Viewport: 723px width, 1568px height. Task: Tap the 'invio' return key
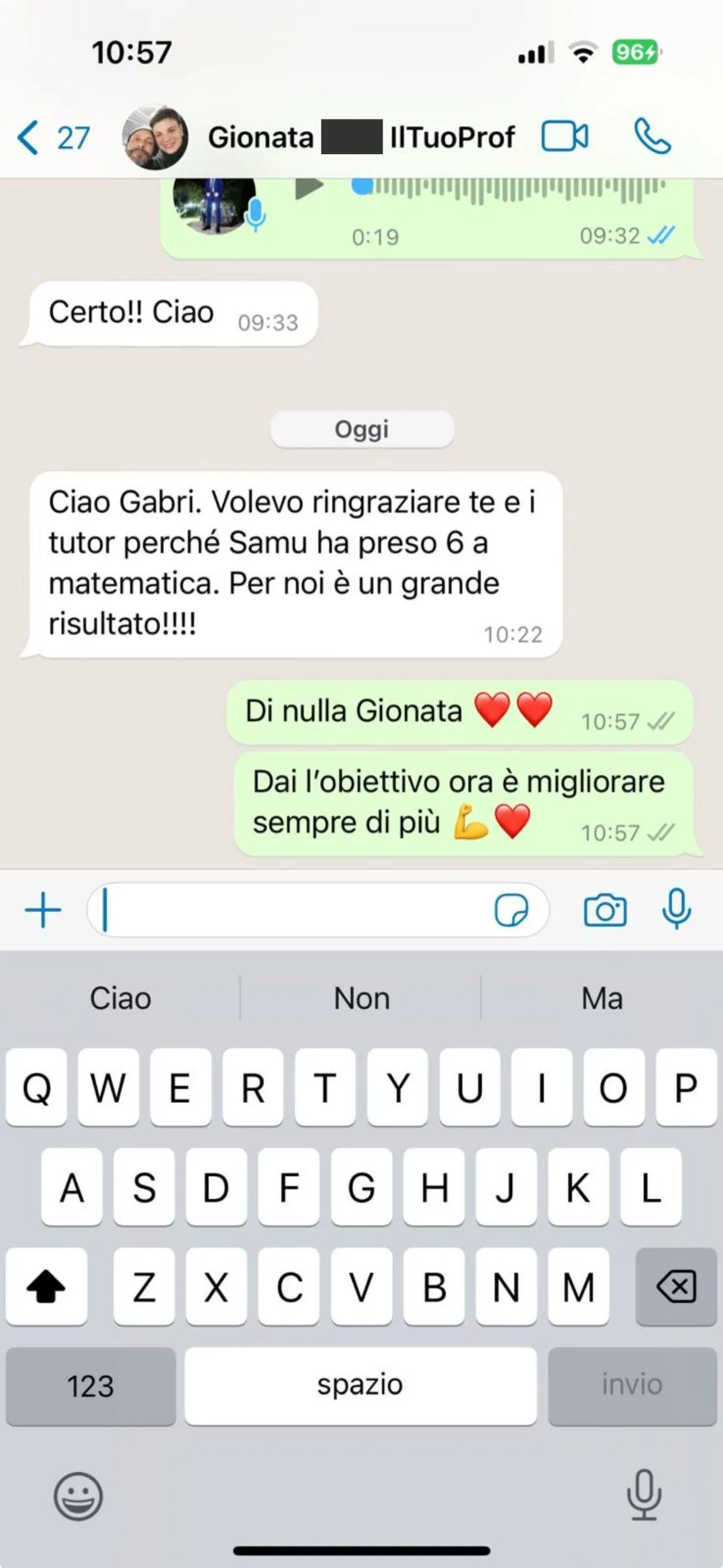pyautogui.click(x=632, y=1386)
